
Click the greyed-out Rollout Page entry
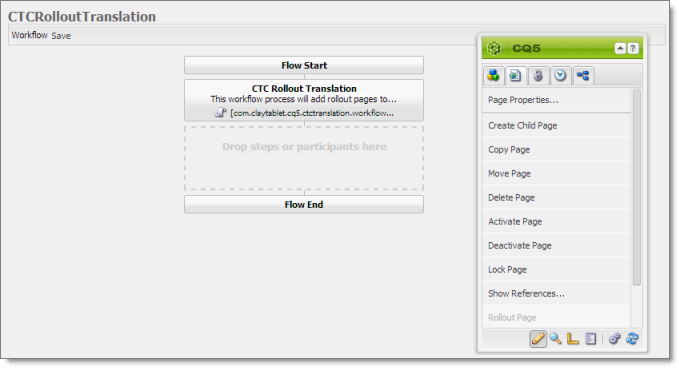click(556, 317)
